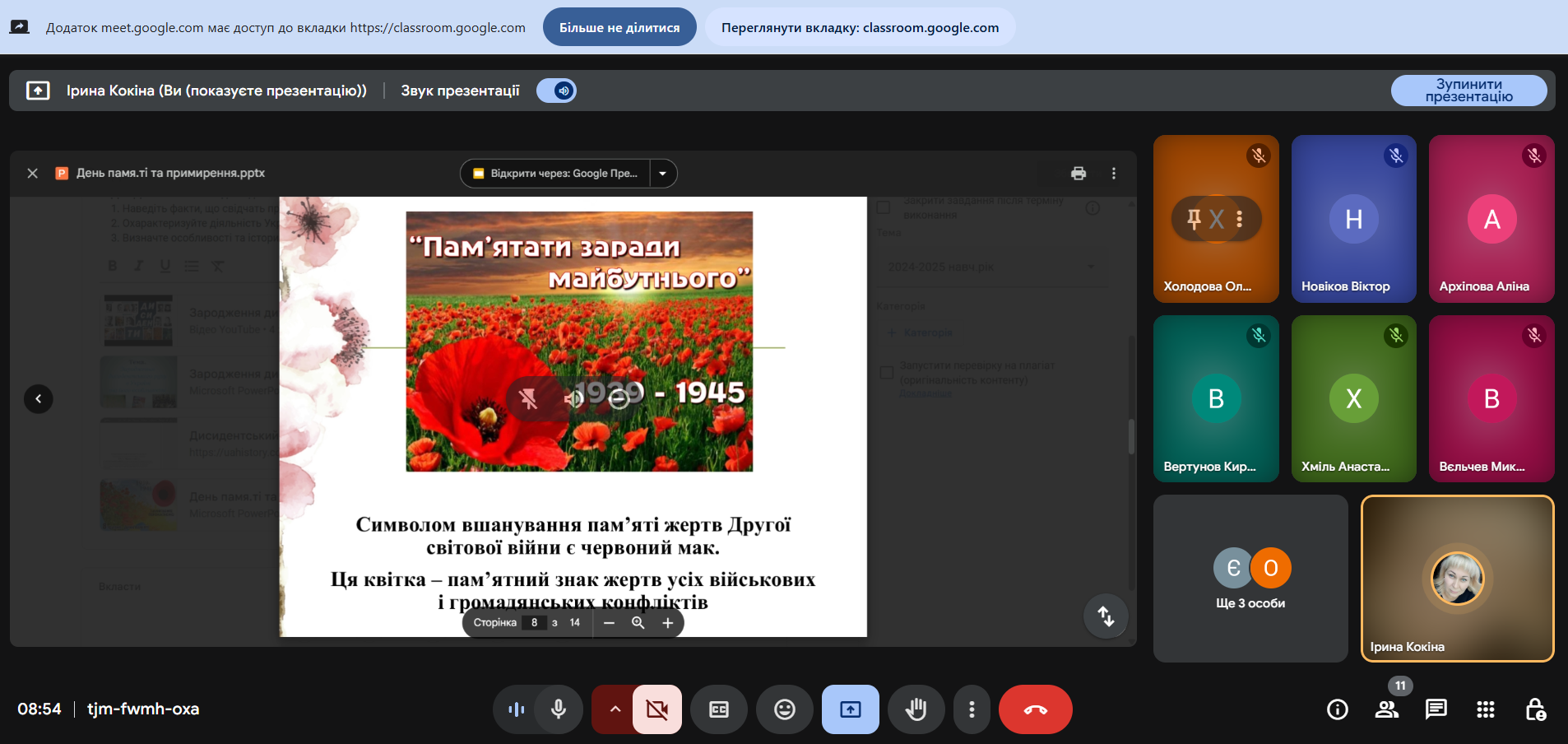Toggle presentation audio switch
The image size is (1568, 744).
(x=557, y=91)
